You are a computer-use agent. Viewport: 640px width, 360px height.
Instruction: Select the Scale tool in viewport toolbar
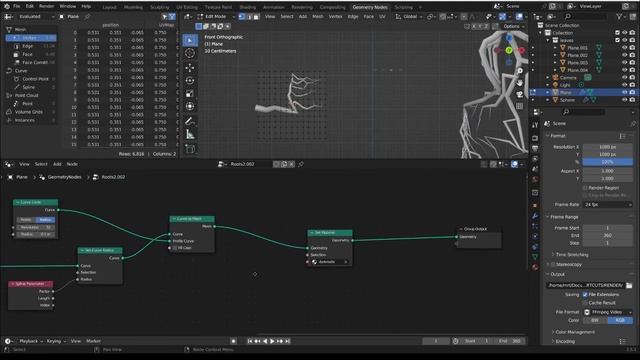[x=190, y=93]
